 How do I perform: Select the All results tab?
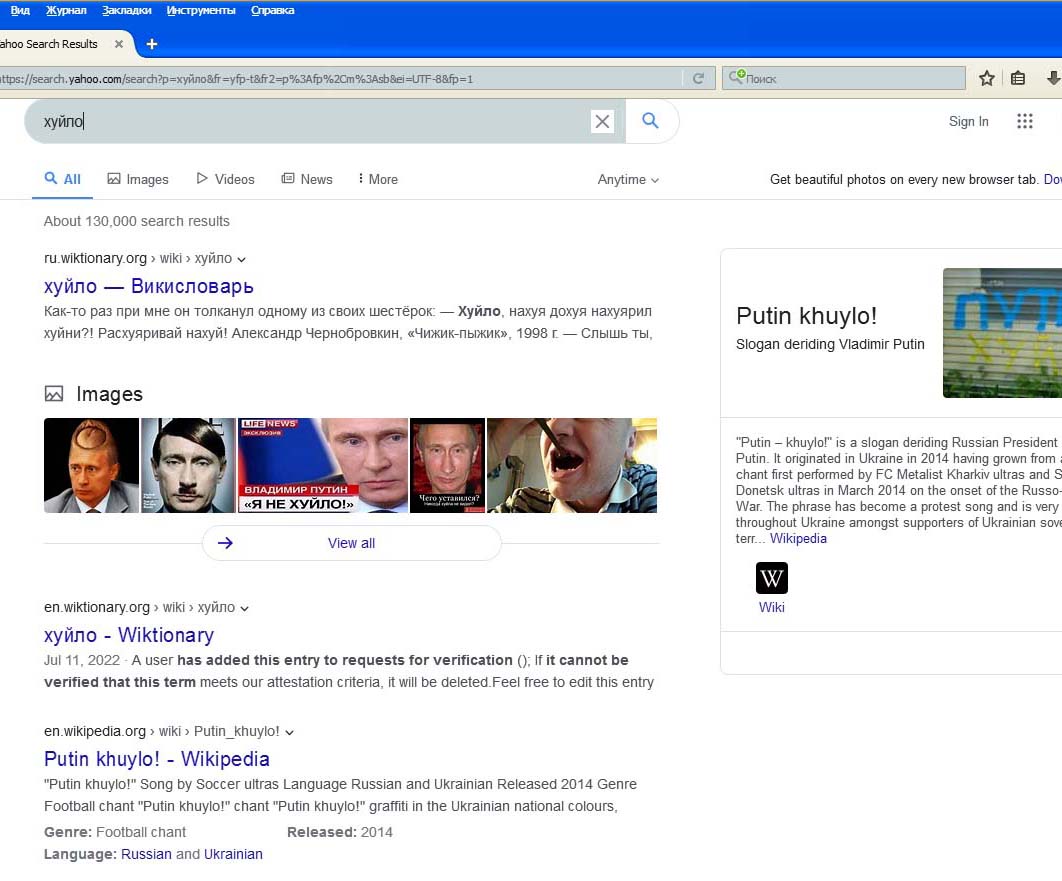(x=62, y=179)
